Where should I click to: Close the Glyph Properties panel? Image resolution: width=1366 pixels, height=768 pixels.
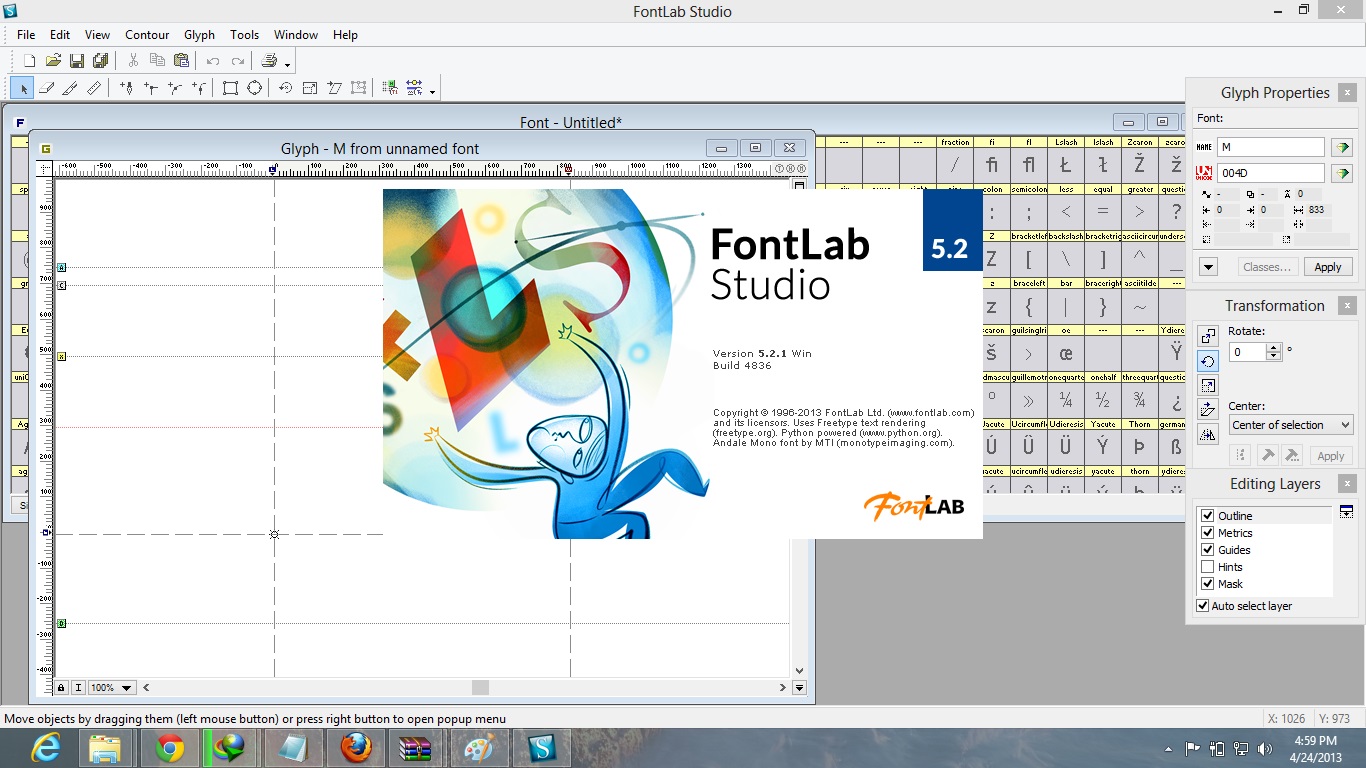click(x=1348, y=93)
